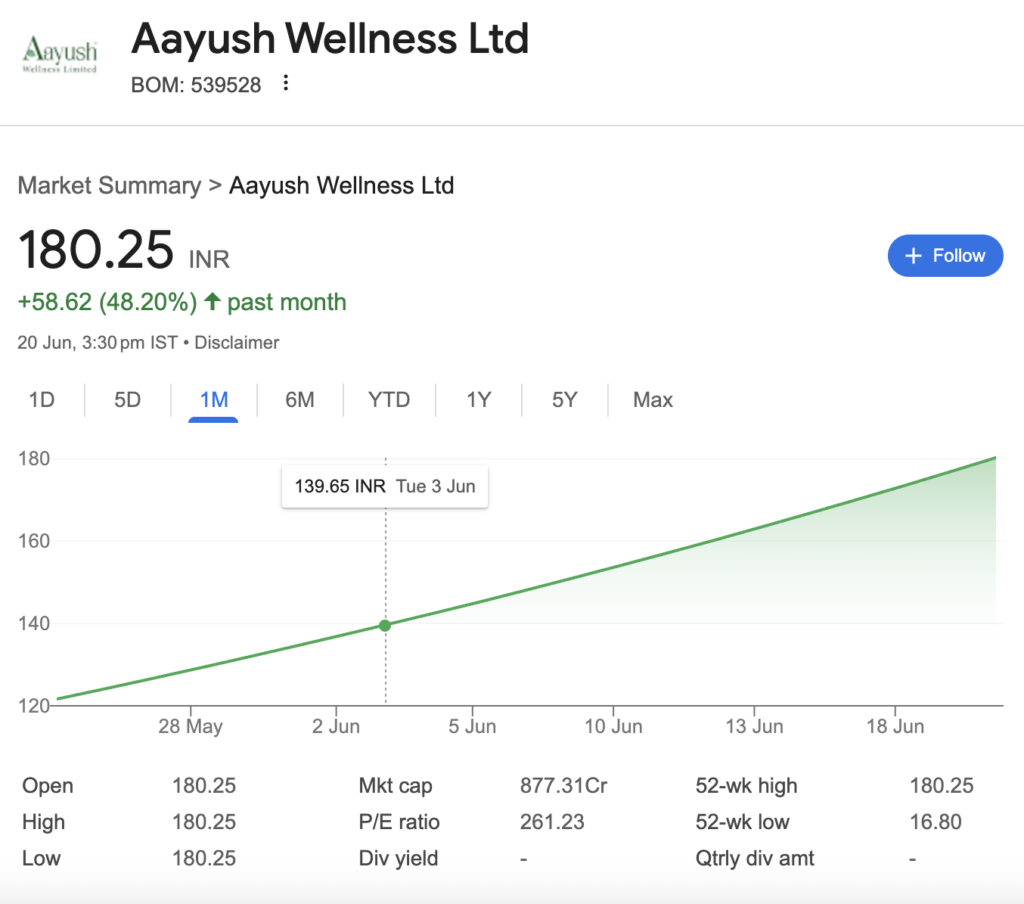Click the Follow button
The height and width of the screenshot is (904, 1024).
tap(945, 255)
